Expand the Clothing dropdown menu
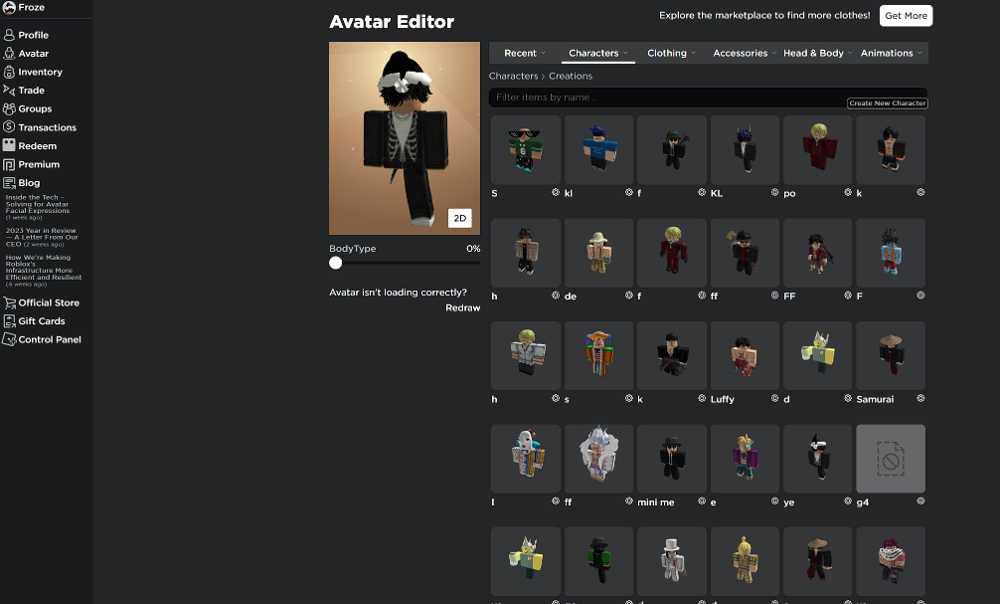Screen dimensions: 1000x604 pos(671,53)
